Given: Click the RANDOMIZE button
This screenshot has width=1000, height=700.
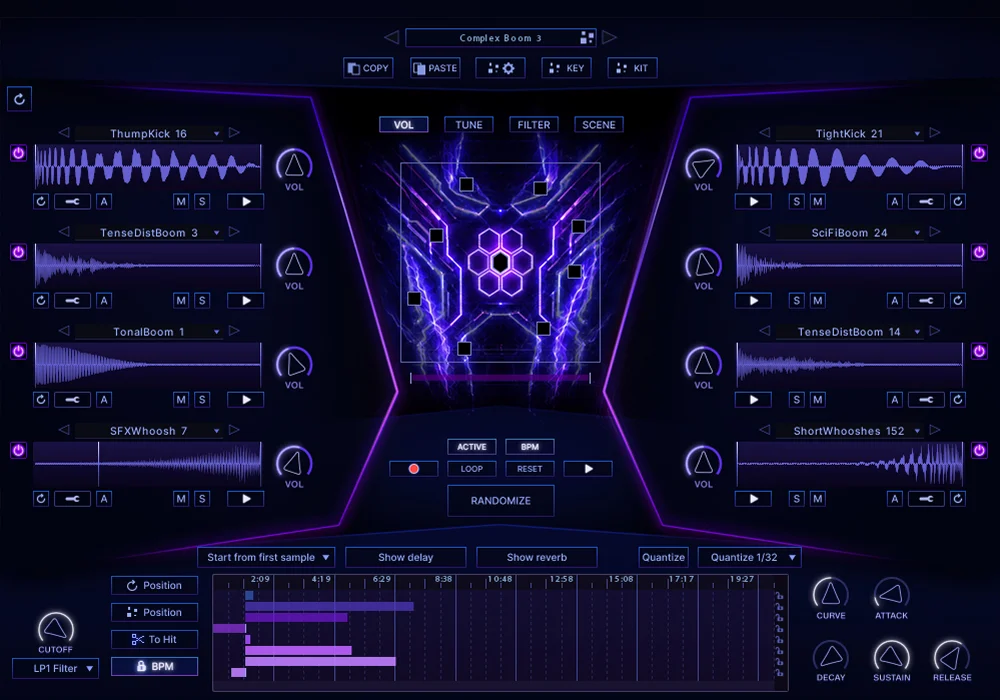Looking at the screenshot, I should coord(501,500).
